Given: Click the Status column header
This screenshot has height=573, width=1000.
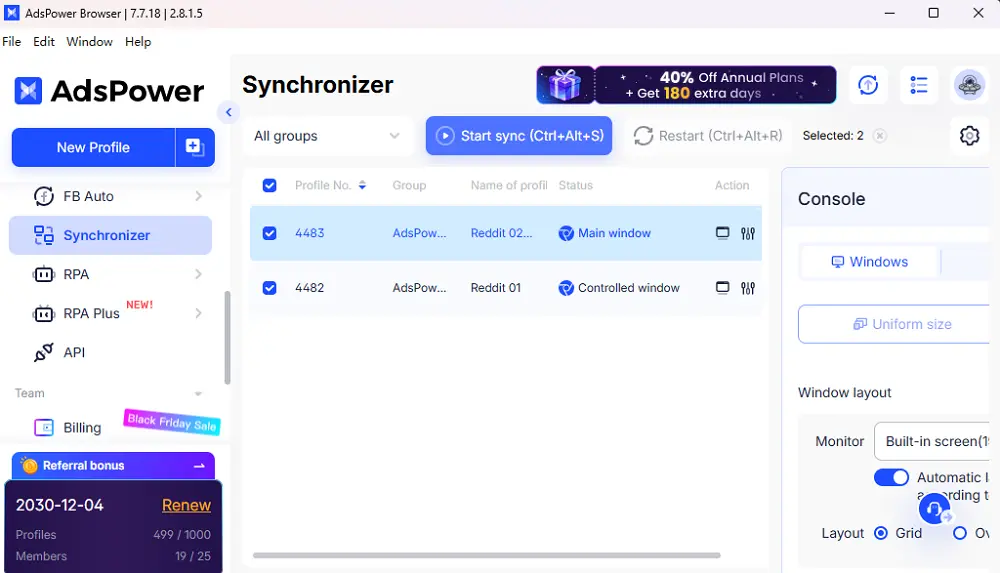Looking at the screenshot, I should click(x=575, y=185).
